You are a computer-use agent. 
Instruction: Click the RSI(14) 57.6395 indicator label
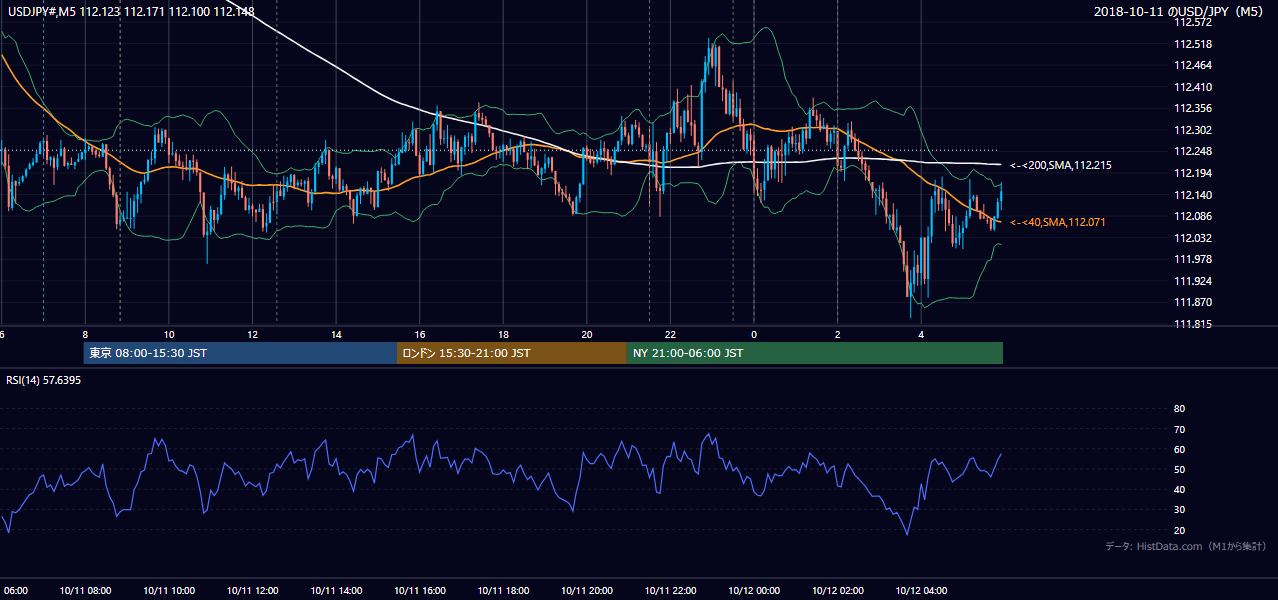click(44, 380)
